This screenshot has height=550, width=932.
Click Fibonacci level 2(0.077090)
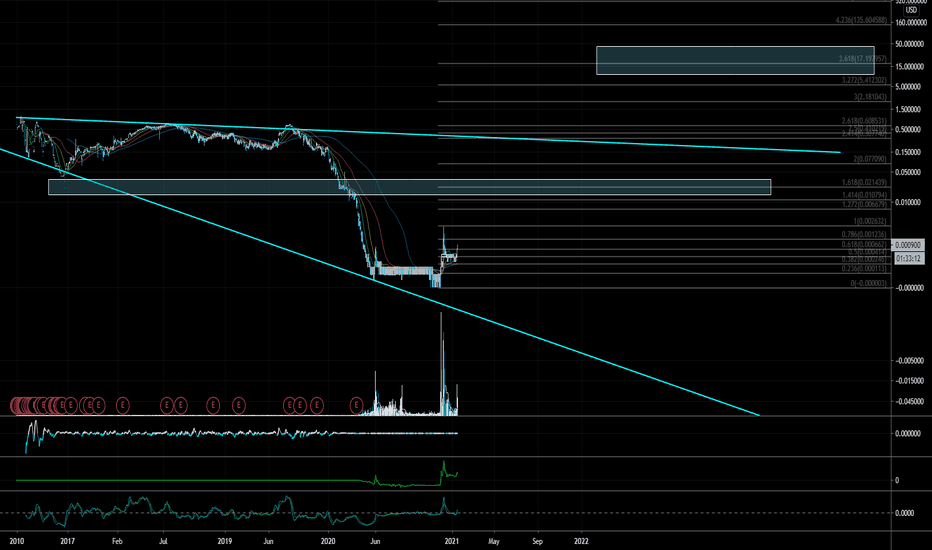pyautogui.click(x=870, y=159)
